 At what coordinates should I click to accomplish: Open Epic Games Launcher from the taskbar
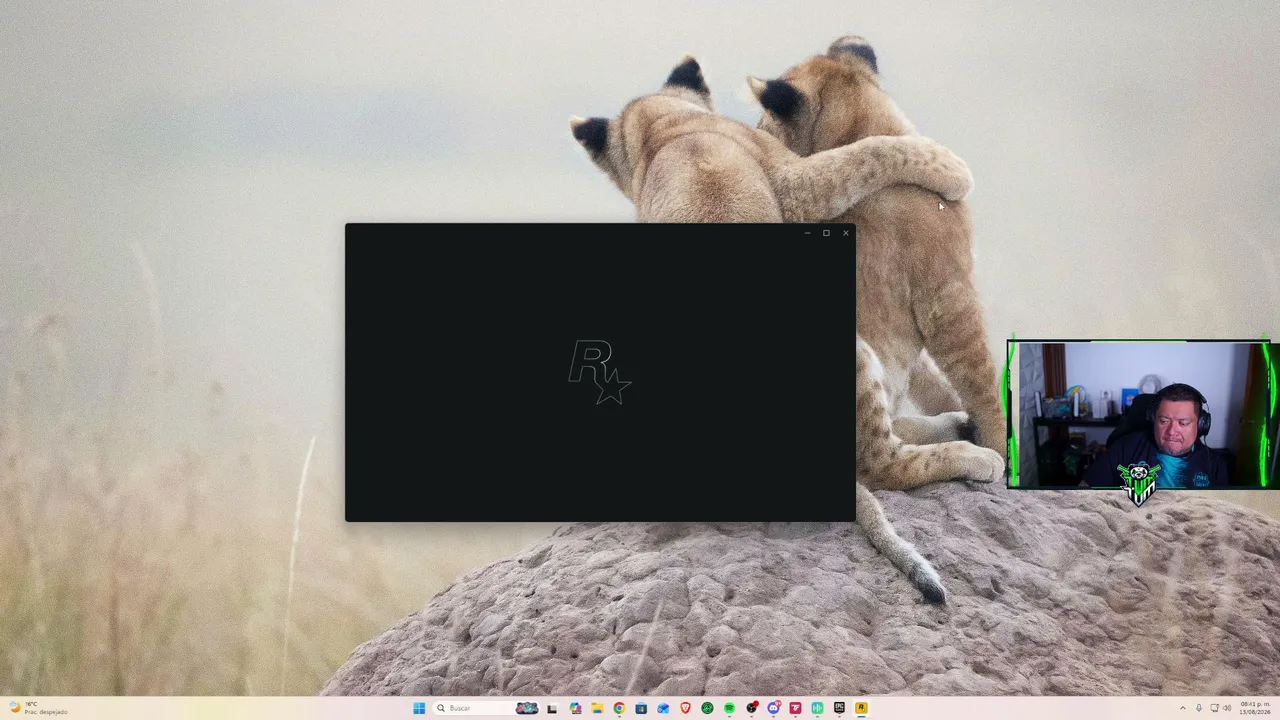click(x=839, y=708)
